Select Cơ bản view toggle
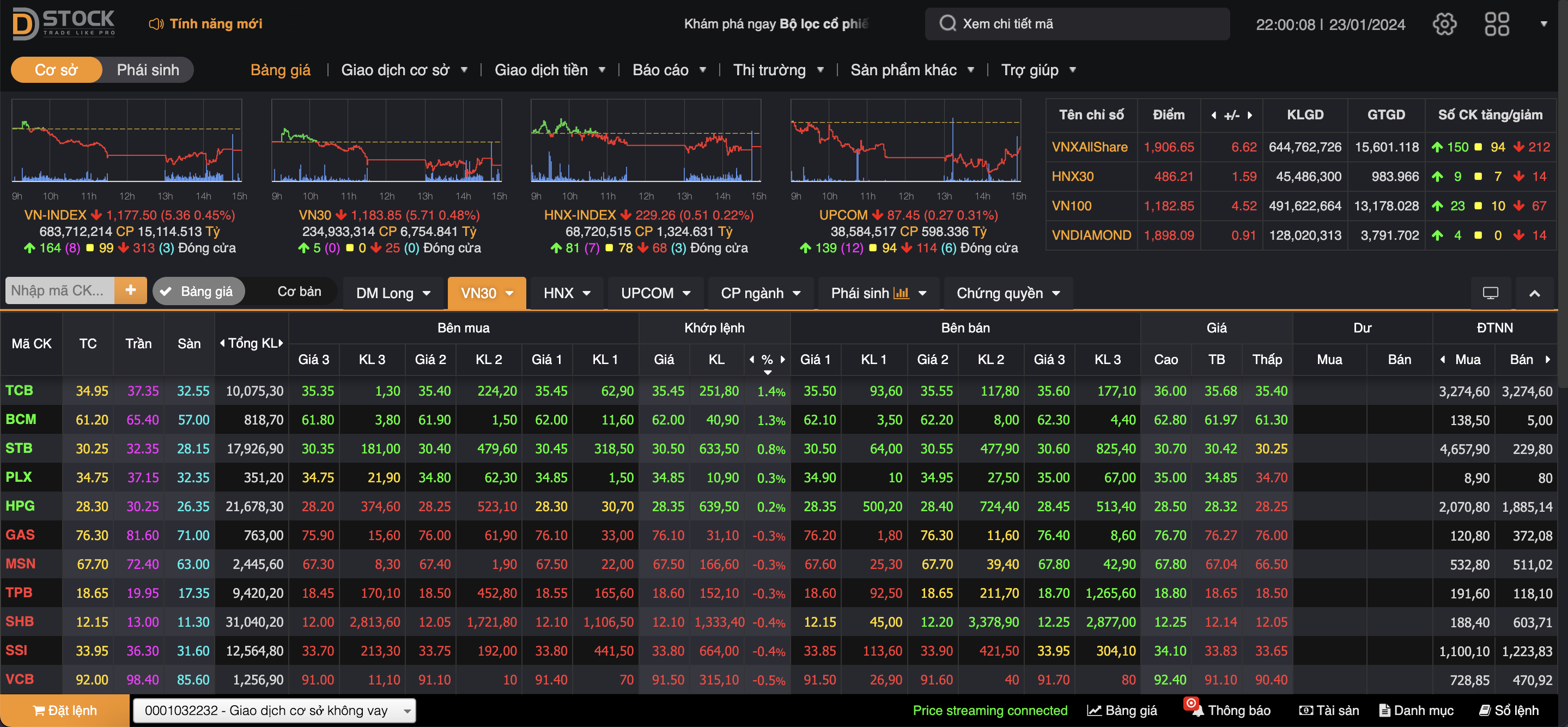Image resolution: width=1568 pixels, height=727 pixels. coord(299,291)
